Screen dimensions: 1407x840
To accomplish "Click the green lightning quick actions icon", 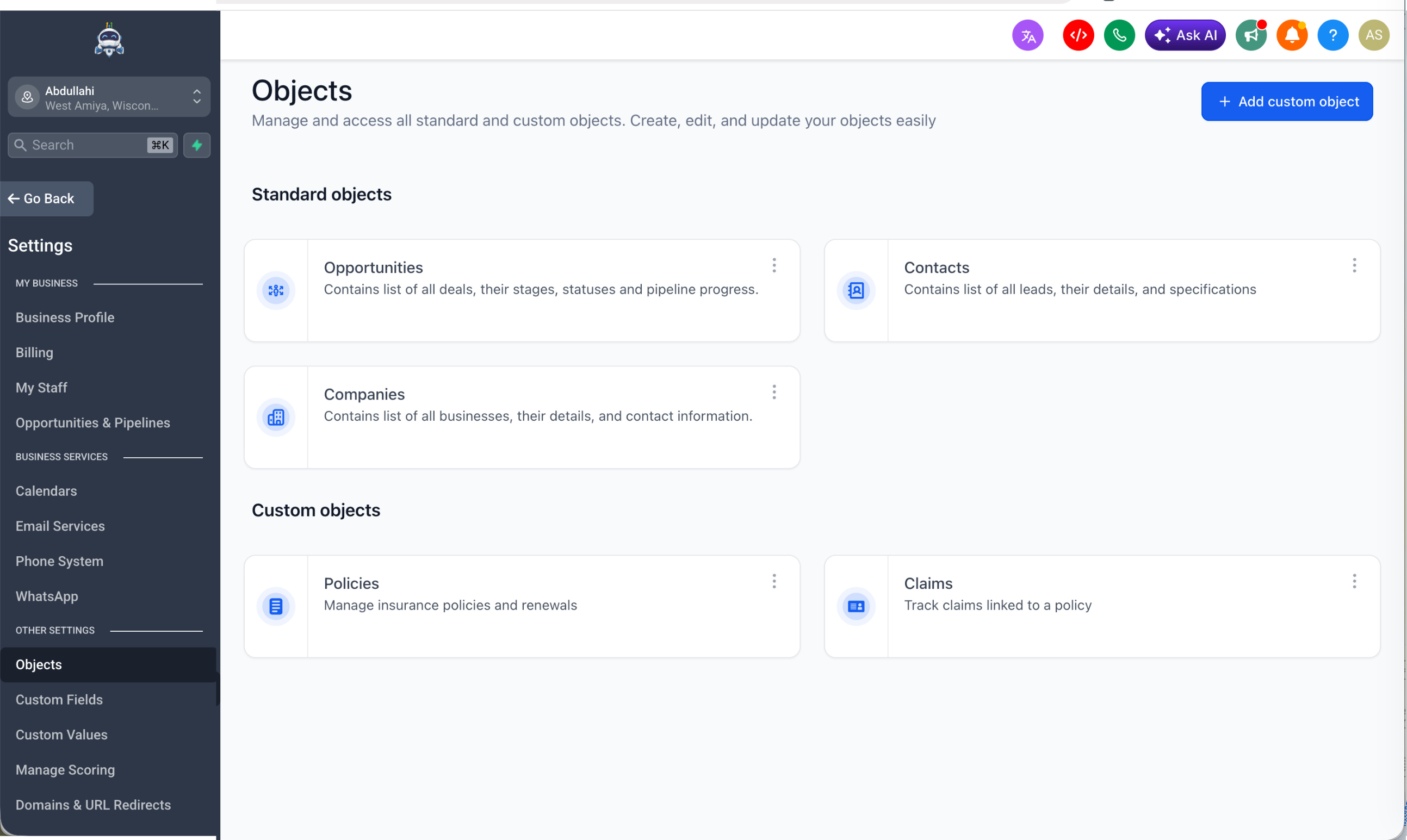I will click(x=196, y=145).
